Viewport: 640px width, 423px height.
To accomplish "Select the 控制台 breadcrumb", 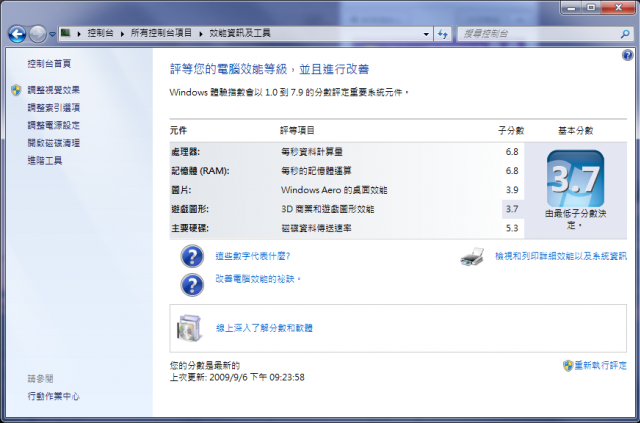I will [100, 33].
